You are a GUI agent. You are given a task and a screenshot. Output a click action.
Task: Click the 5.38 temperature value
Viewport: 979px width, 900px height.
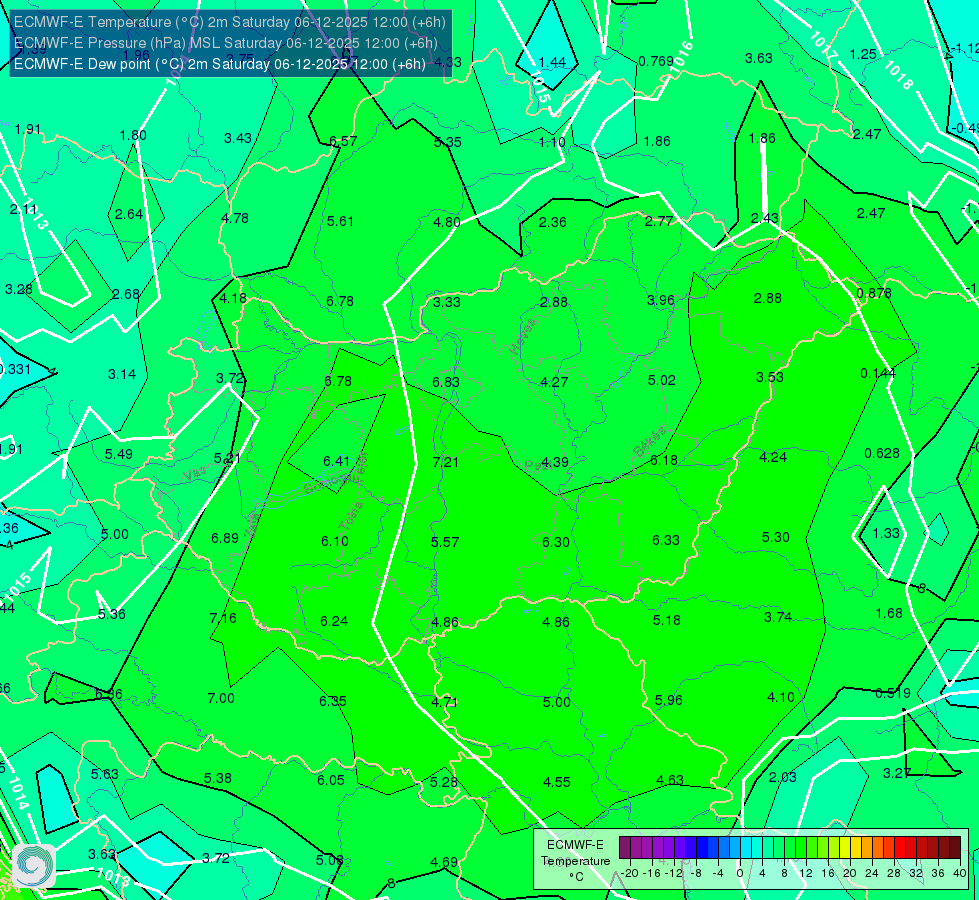pos(218,778)
